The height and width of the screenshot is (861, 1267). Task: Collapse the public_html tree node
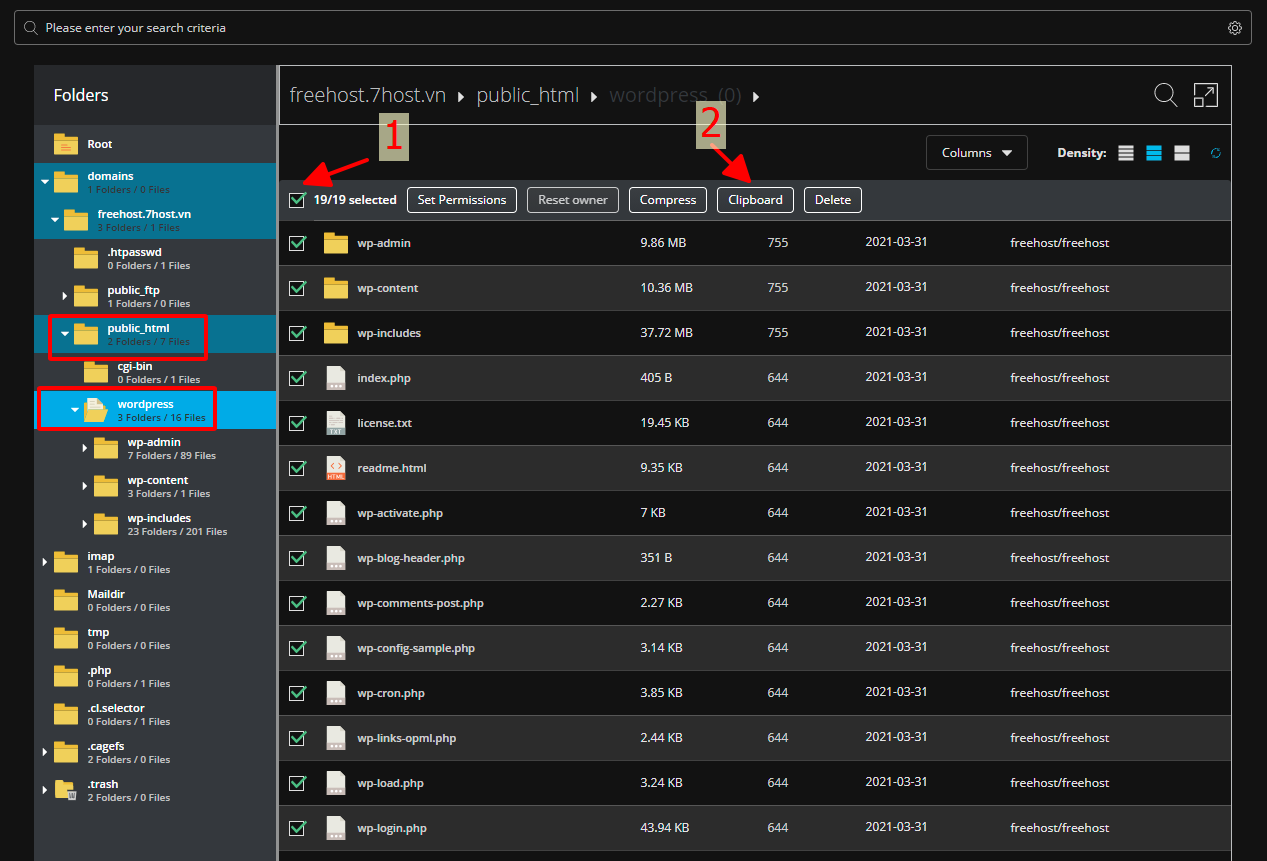(64, 334)
